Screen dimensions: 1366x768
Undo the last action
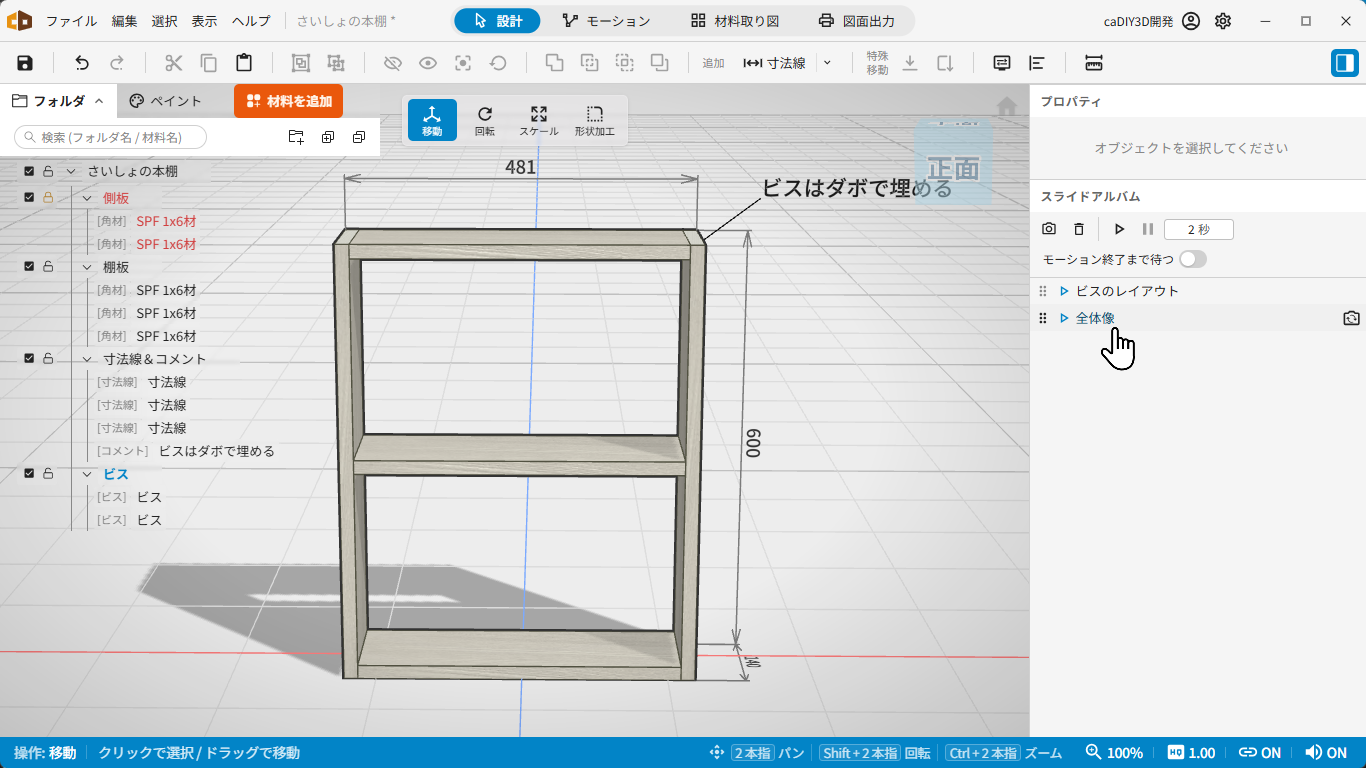coord(82,63)
